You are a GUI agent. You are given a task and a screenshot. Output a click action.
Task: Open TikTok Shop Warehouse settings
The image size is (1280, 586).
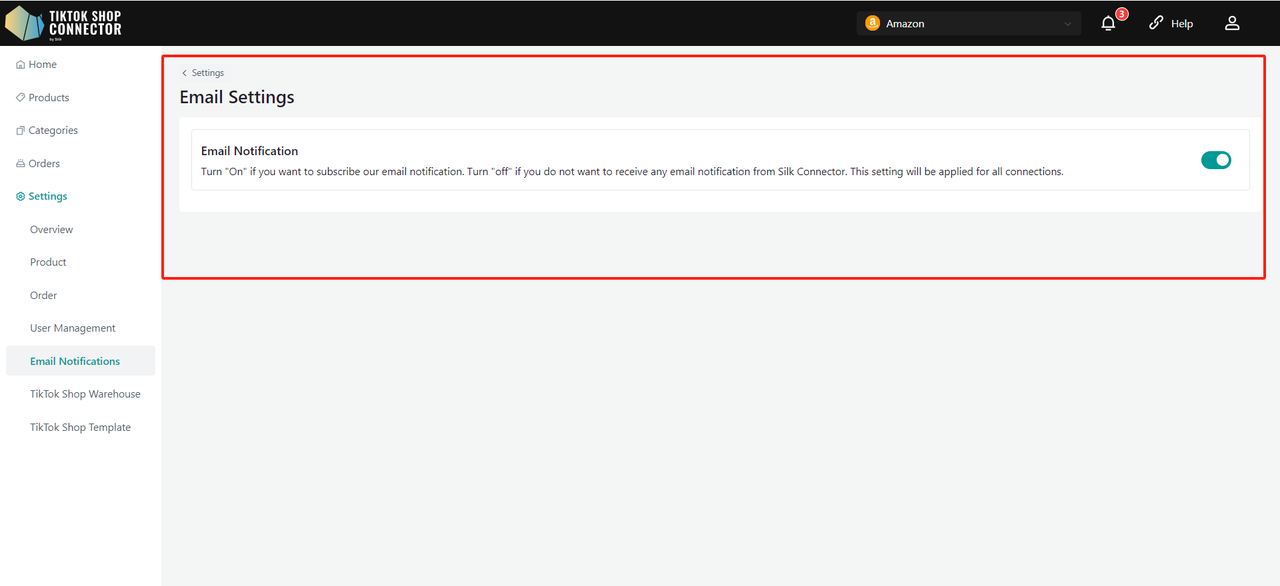[85, 394]
